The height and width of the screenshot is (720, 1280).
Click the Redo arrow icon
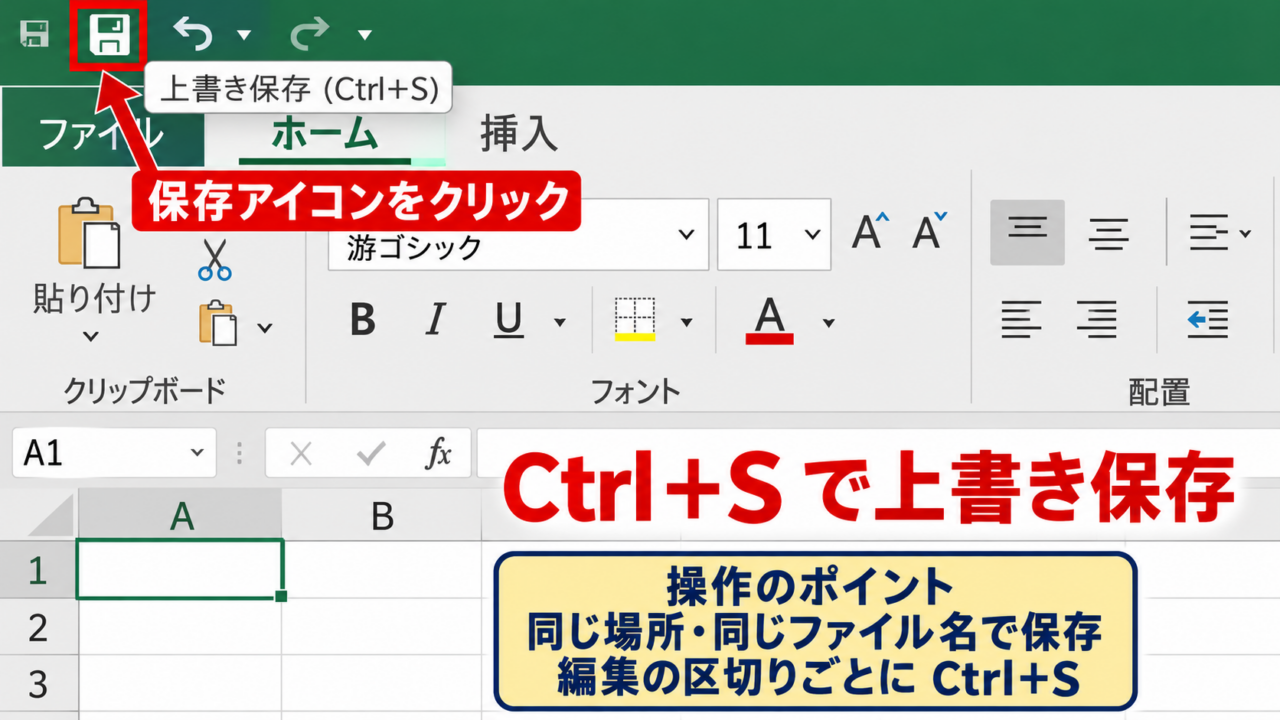point(310,34)
